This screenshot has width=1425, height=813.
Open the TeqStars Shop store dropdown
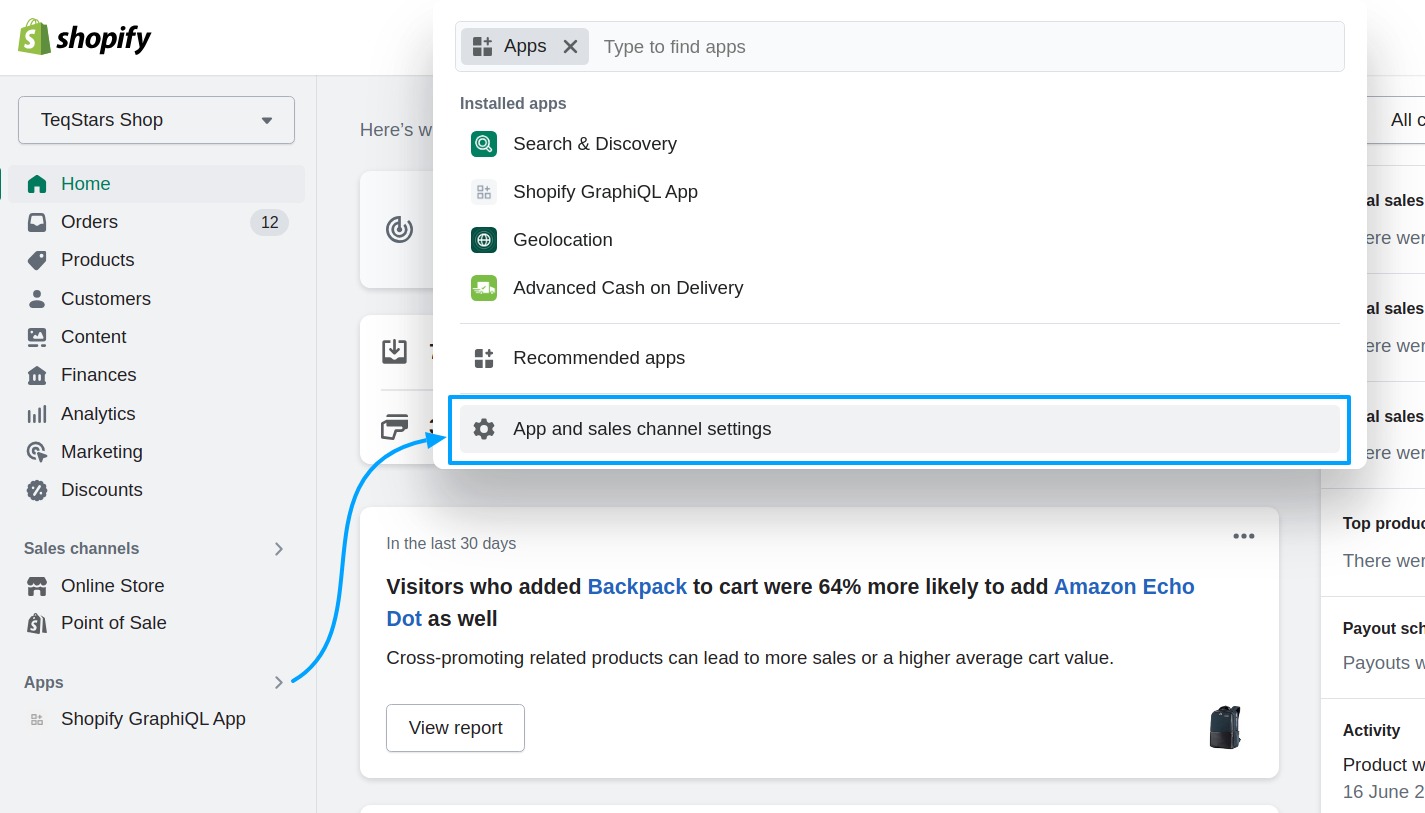tap(156, 120)
